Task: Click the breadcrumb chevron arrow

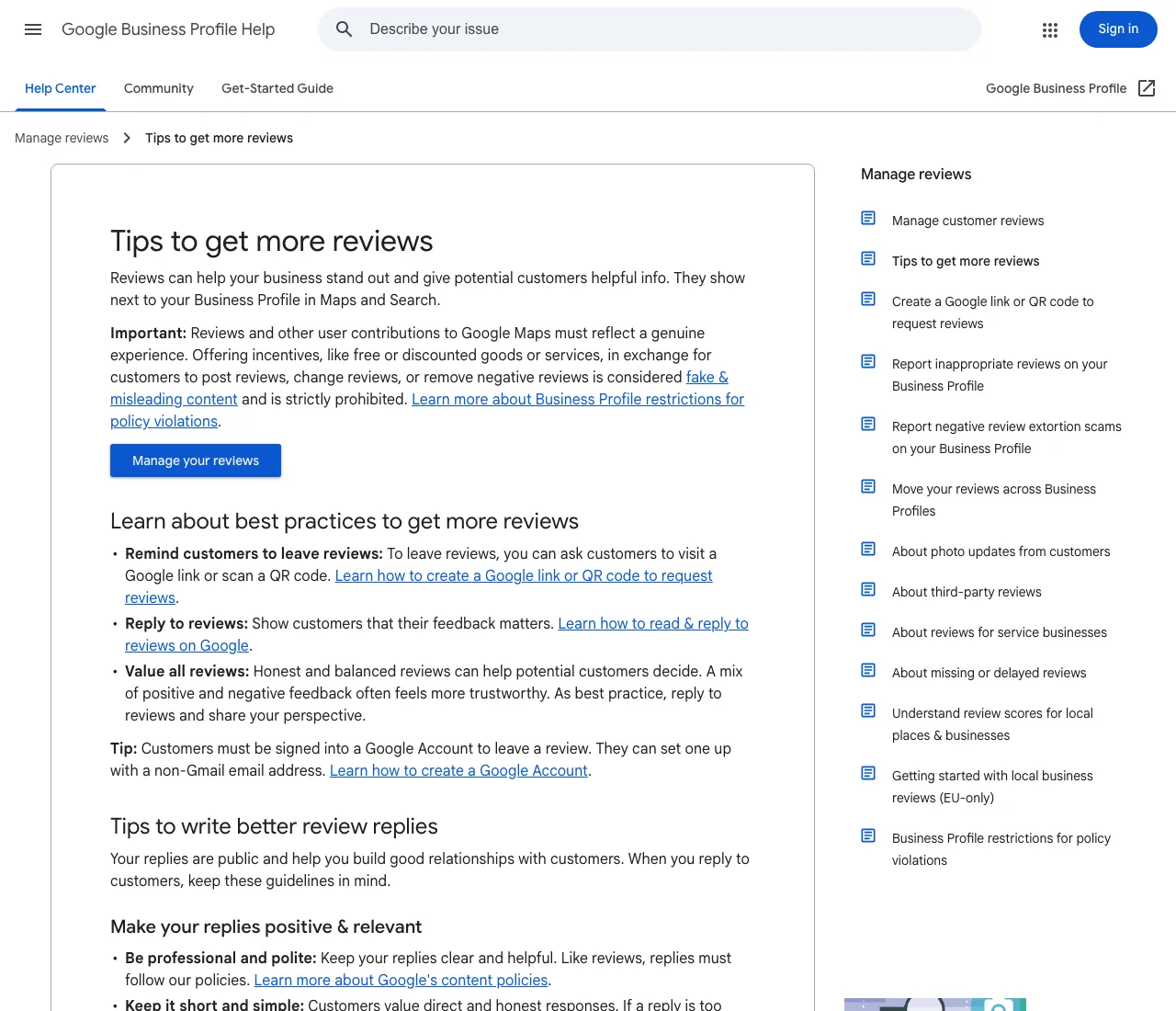Action: [127, 138]
